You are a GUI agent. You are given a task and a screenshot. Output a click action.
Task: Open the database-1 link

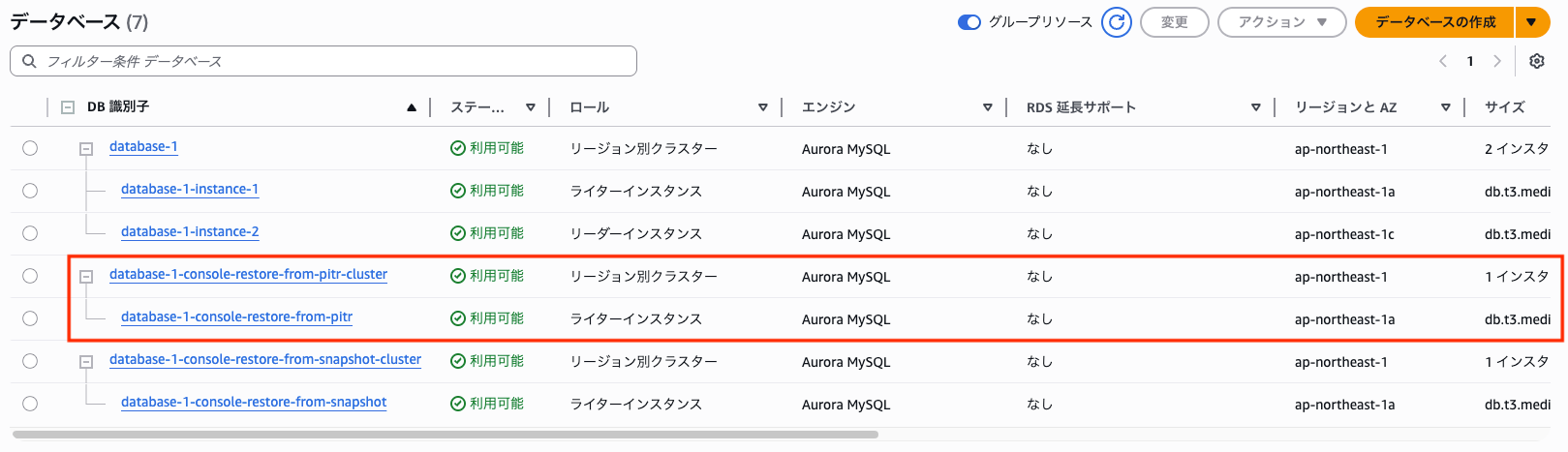tap(143, 147)
